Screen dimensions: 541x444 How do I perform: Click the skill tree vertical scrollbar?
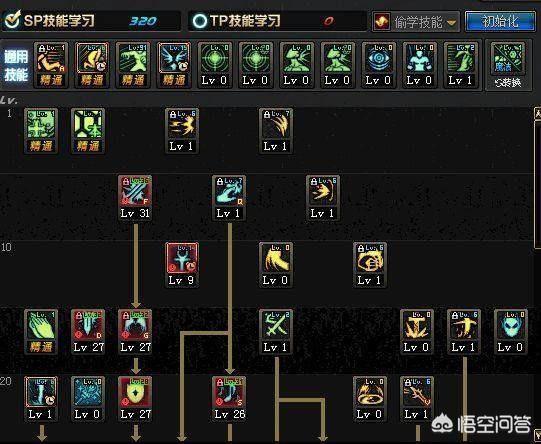[x=538, y=183]
